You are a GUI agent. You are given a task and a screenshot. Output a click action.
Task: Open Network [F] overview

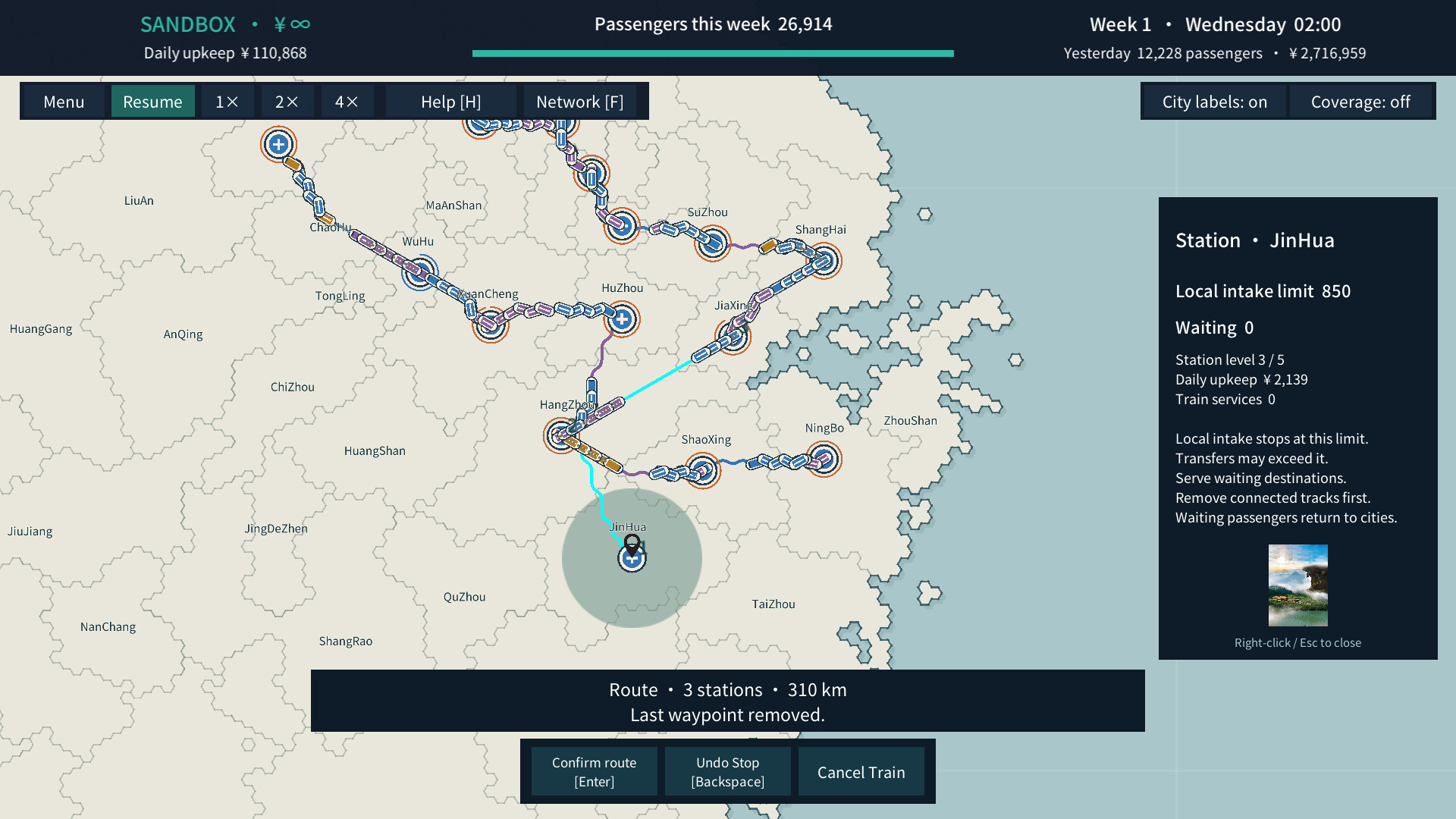[x=580, y=102]
